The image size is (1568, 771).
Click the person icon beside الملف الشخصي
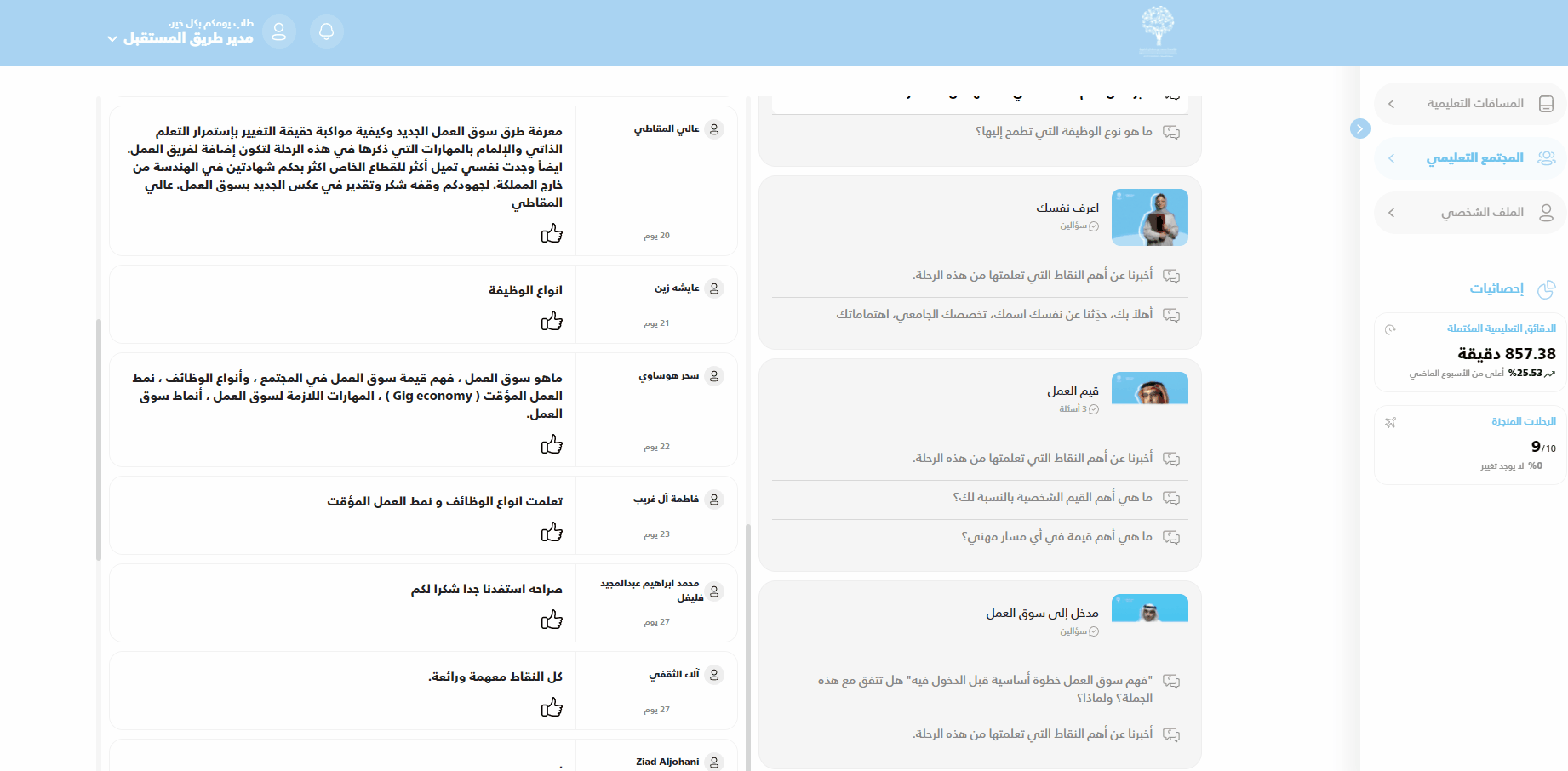click(1546, 213)
